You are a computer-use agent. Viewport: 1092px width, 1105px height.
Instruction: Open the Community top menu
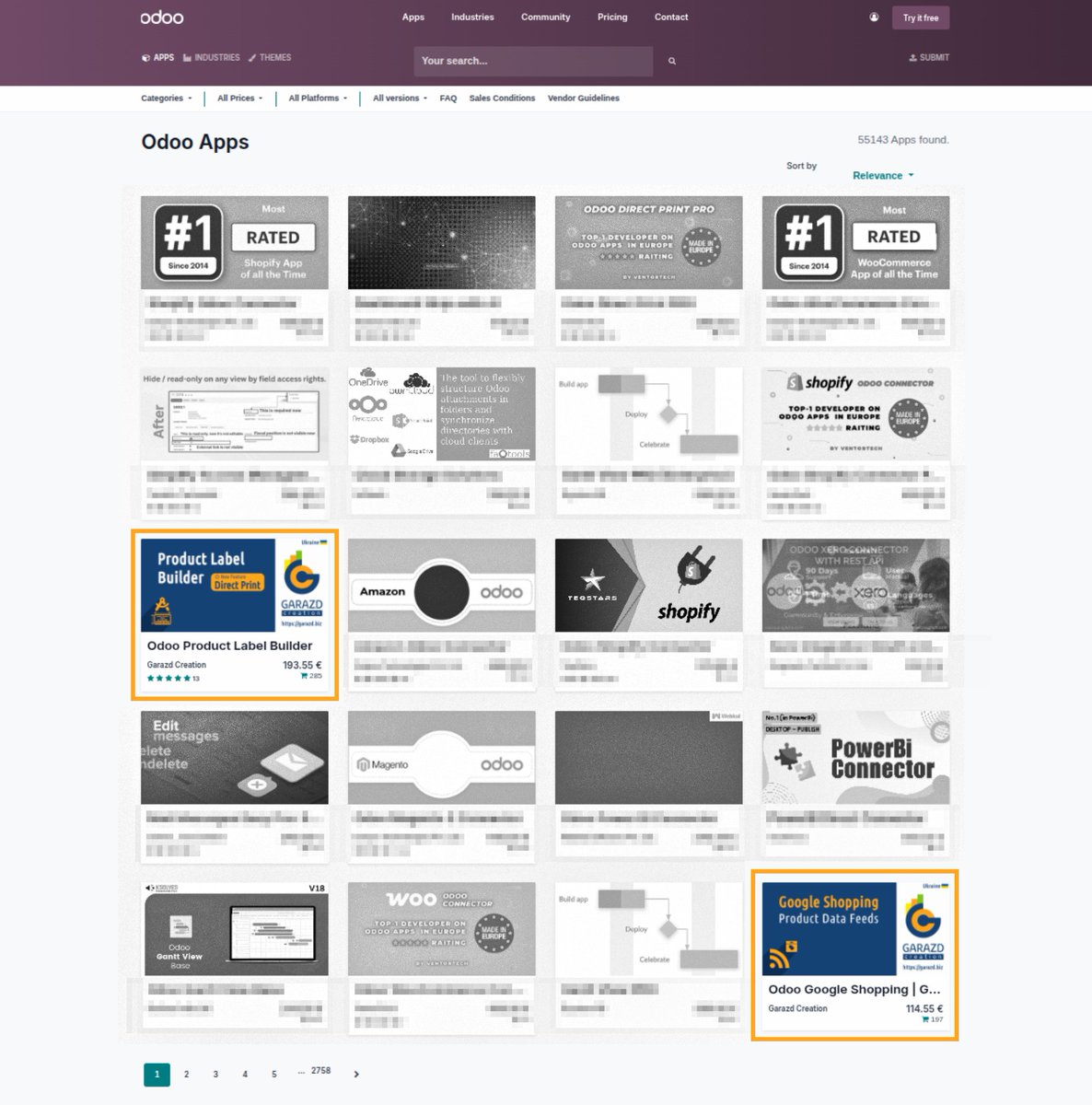click(x=545, y=17)
